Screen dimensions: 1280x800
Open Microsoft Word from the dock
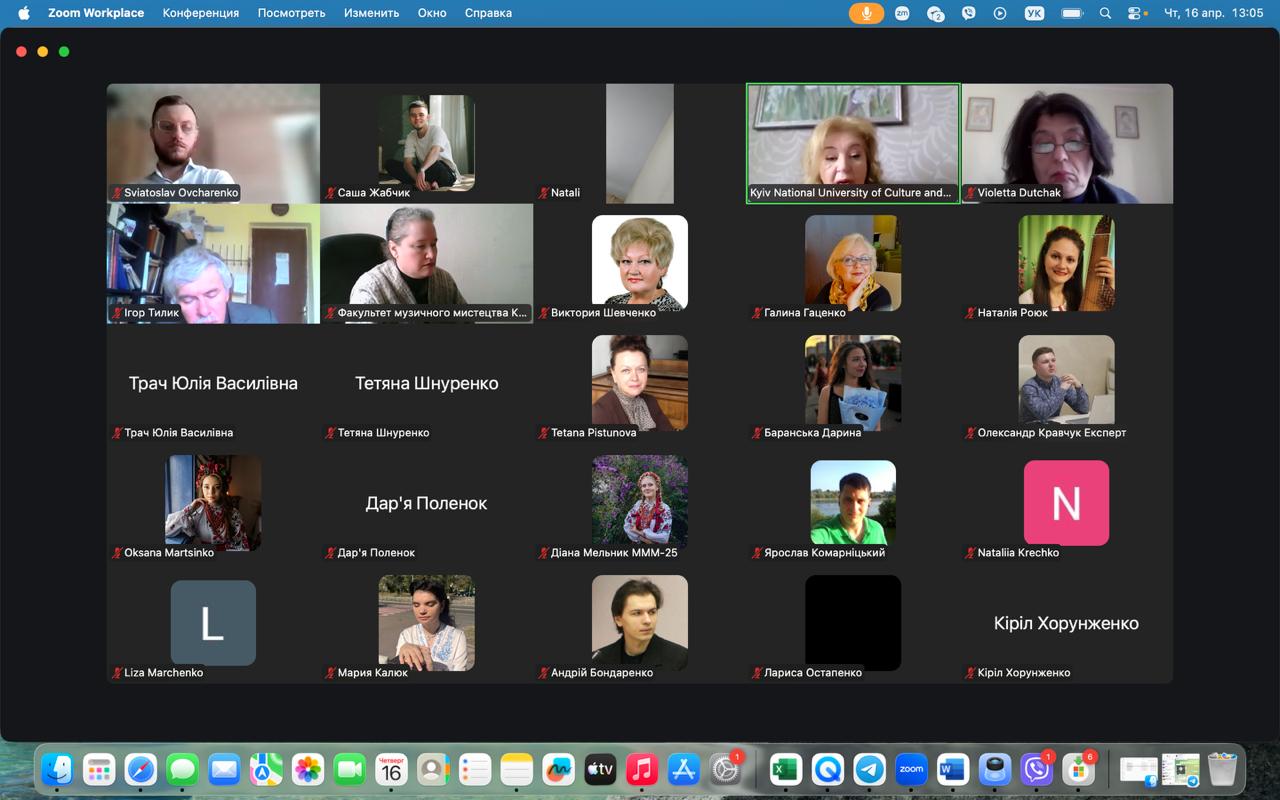click(953, 769)
